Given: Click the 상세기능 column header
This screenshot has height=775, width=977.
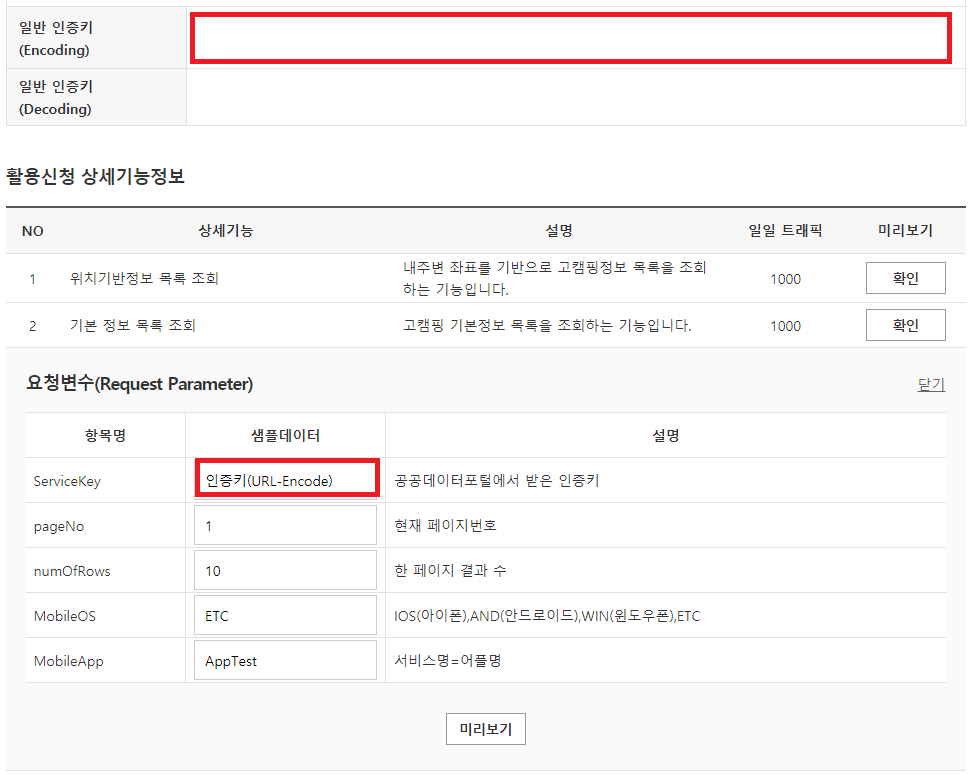Looking at the screenshot, I should tap(226, 231).
